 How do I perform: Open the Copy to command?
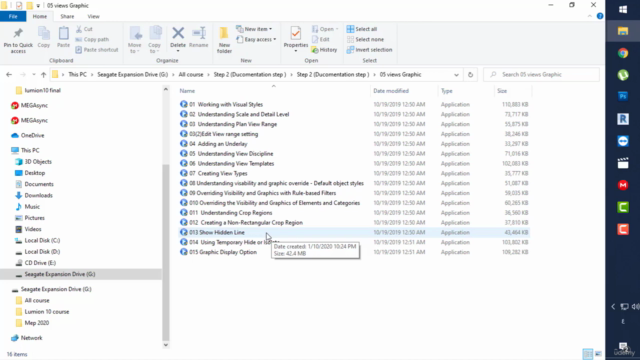pos(155,40)
